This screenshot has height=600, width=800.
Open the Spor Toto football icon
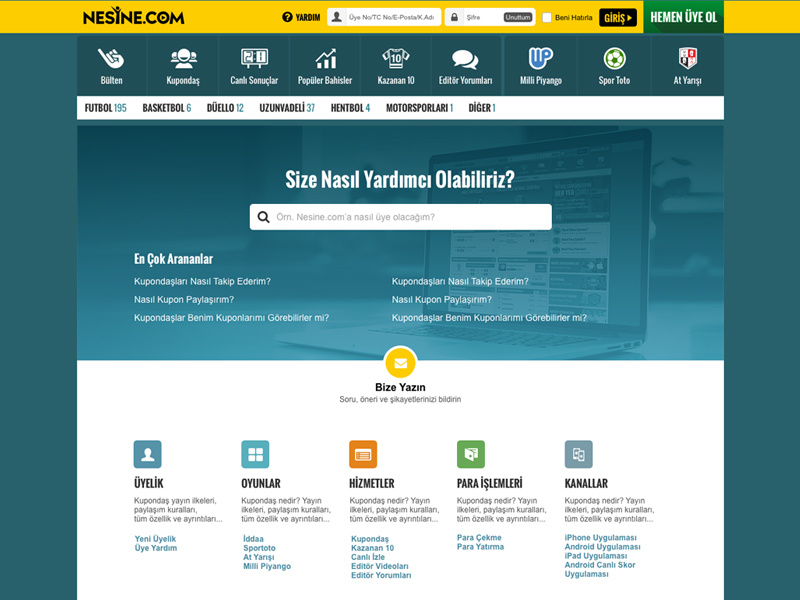click(614, 58)
